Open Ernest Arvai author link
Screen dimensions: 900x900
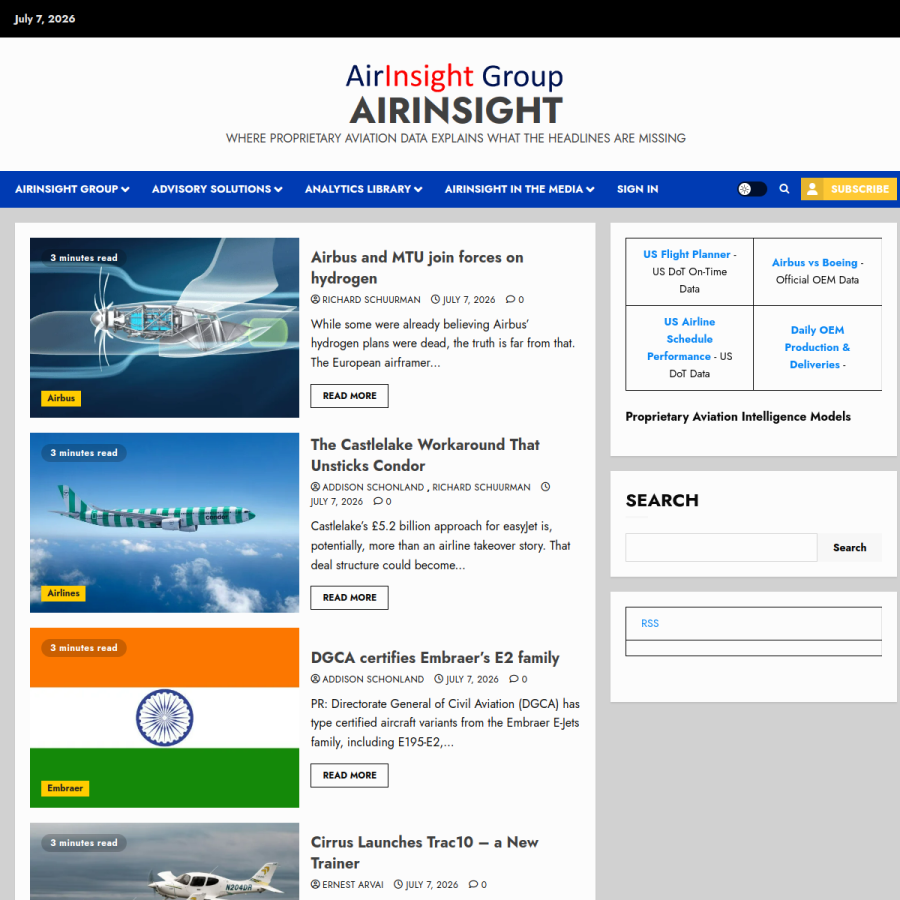point(352,885)
